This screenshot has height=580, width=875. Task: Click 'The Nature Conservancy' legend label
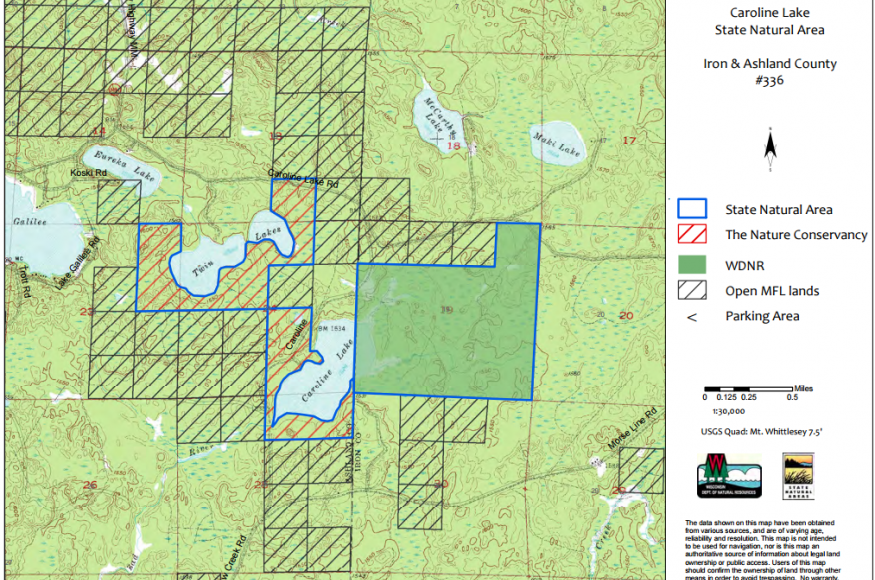(x=796, y=234)
